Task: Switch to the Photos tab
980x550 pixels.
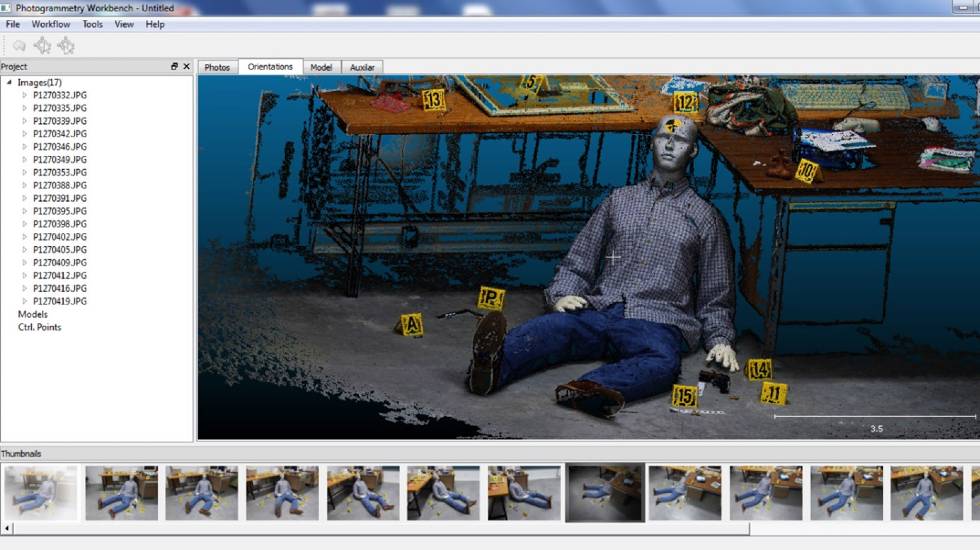Action: click(217, 67)
